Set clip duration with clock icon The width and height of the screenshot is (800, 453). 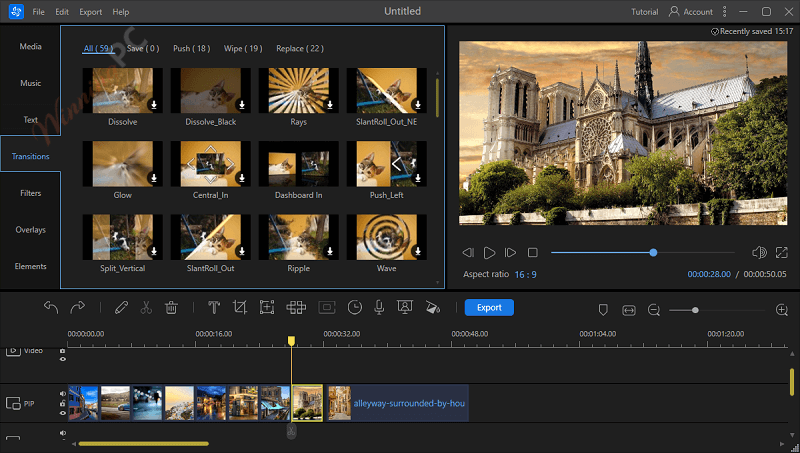354,307
